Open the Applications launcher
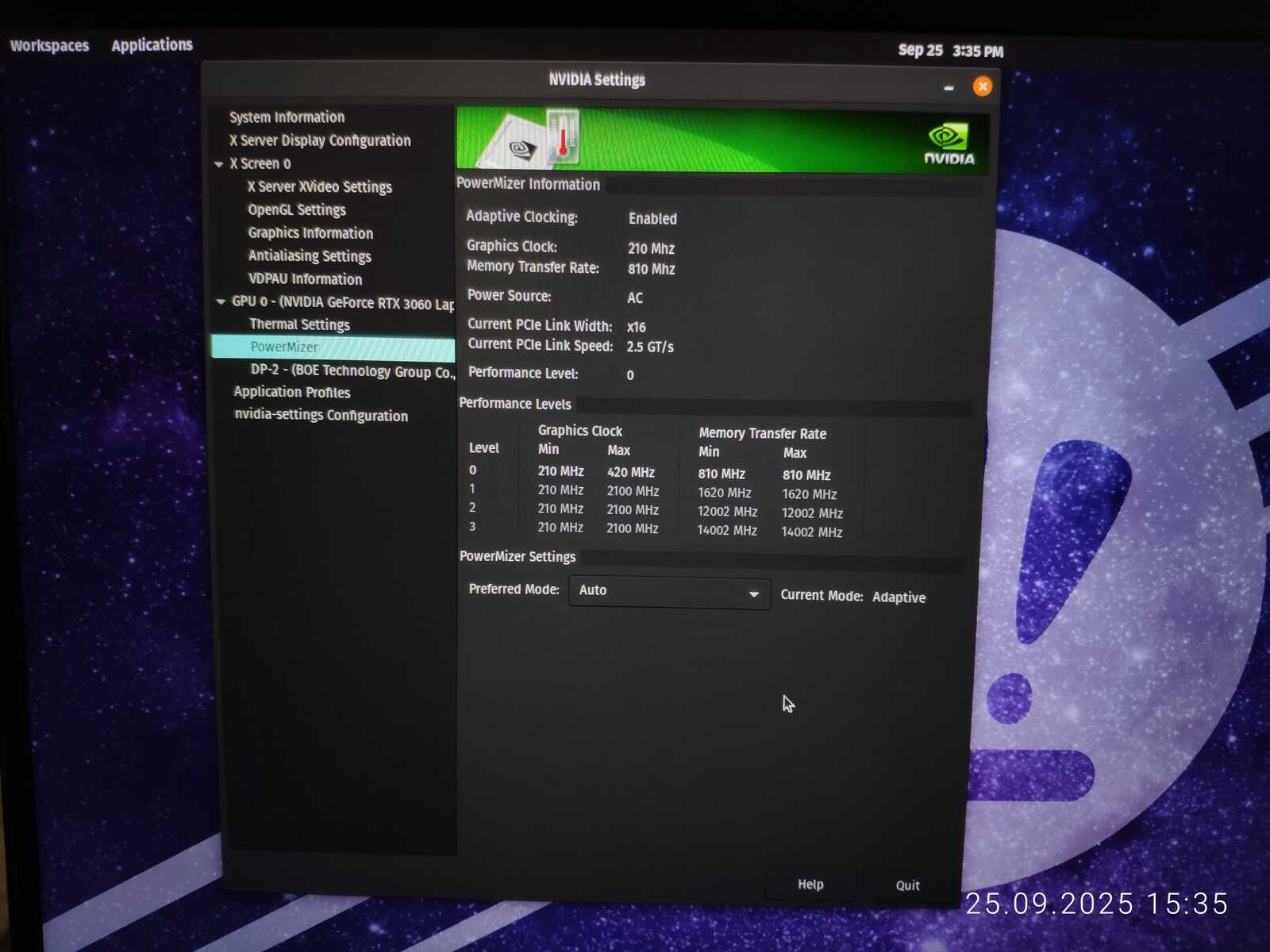This screenshot has width=1270, height=952. 152,45
